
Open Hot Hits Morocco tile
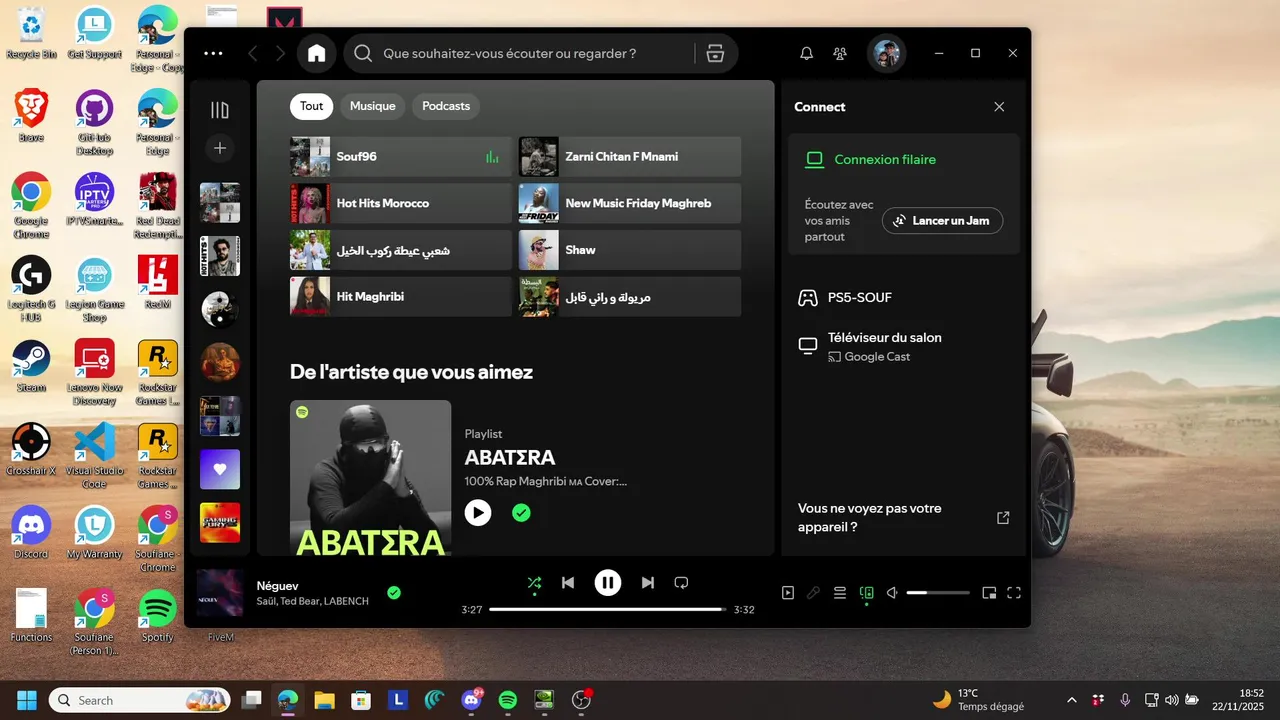pos(401,203)
